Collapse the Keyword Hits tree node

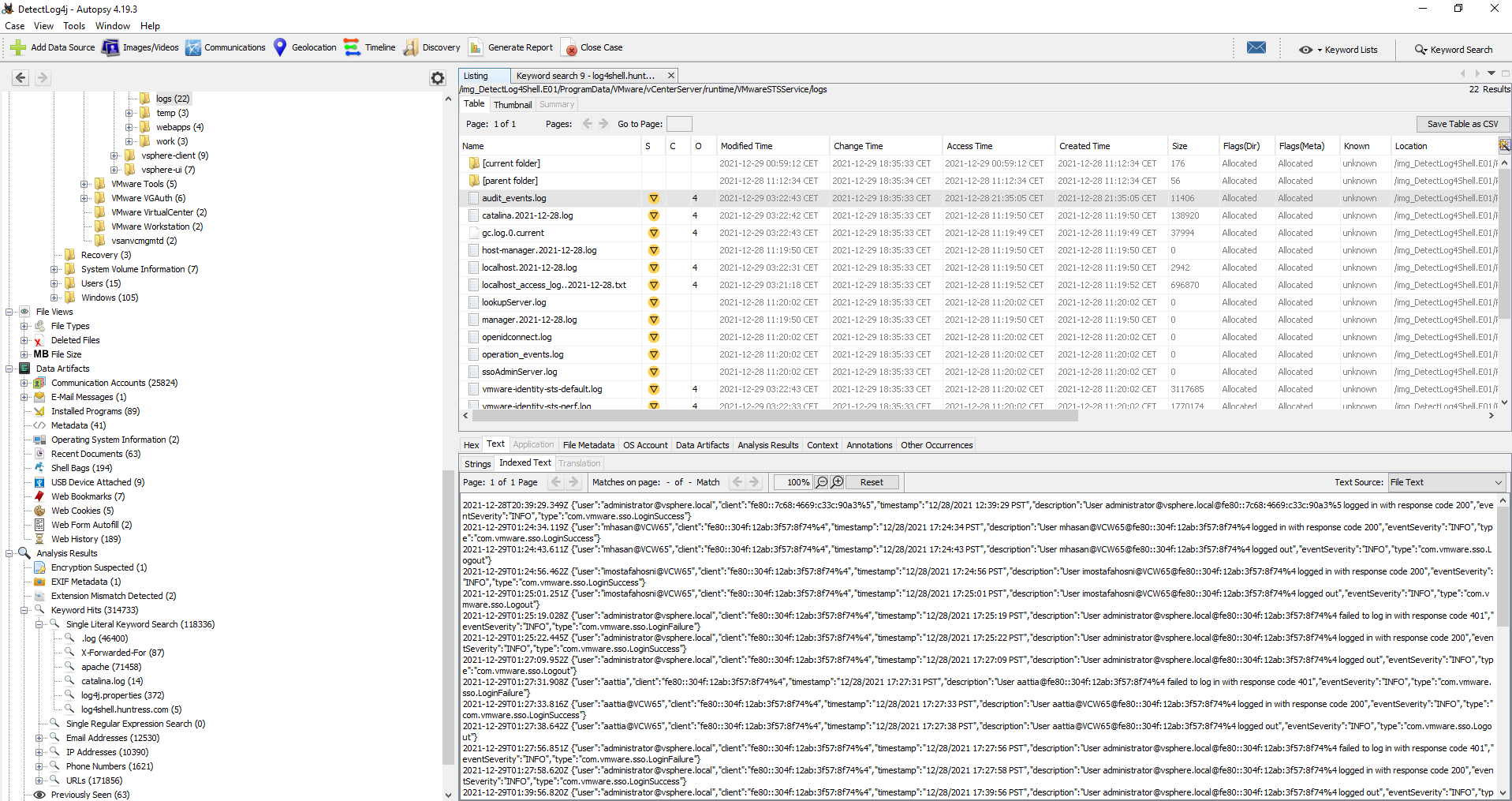click(x=24, y=610)
